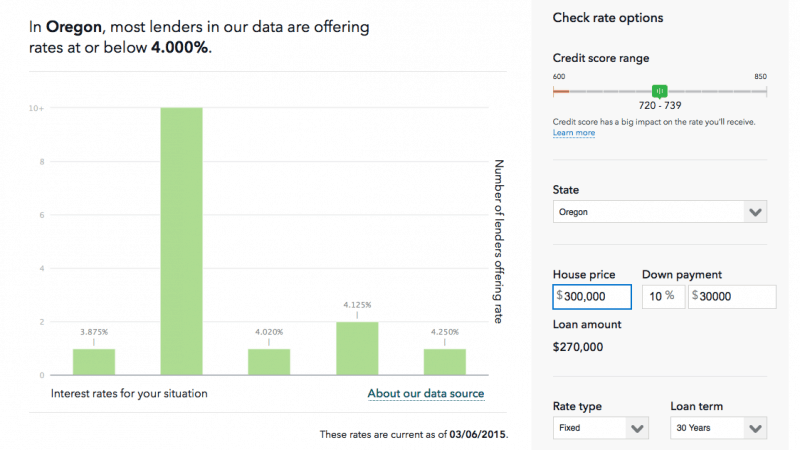Choose the 4.250% rate bar

pos(444,361)
